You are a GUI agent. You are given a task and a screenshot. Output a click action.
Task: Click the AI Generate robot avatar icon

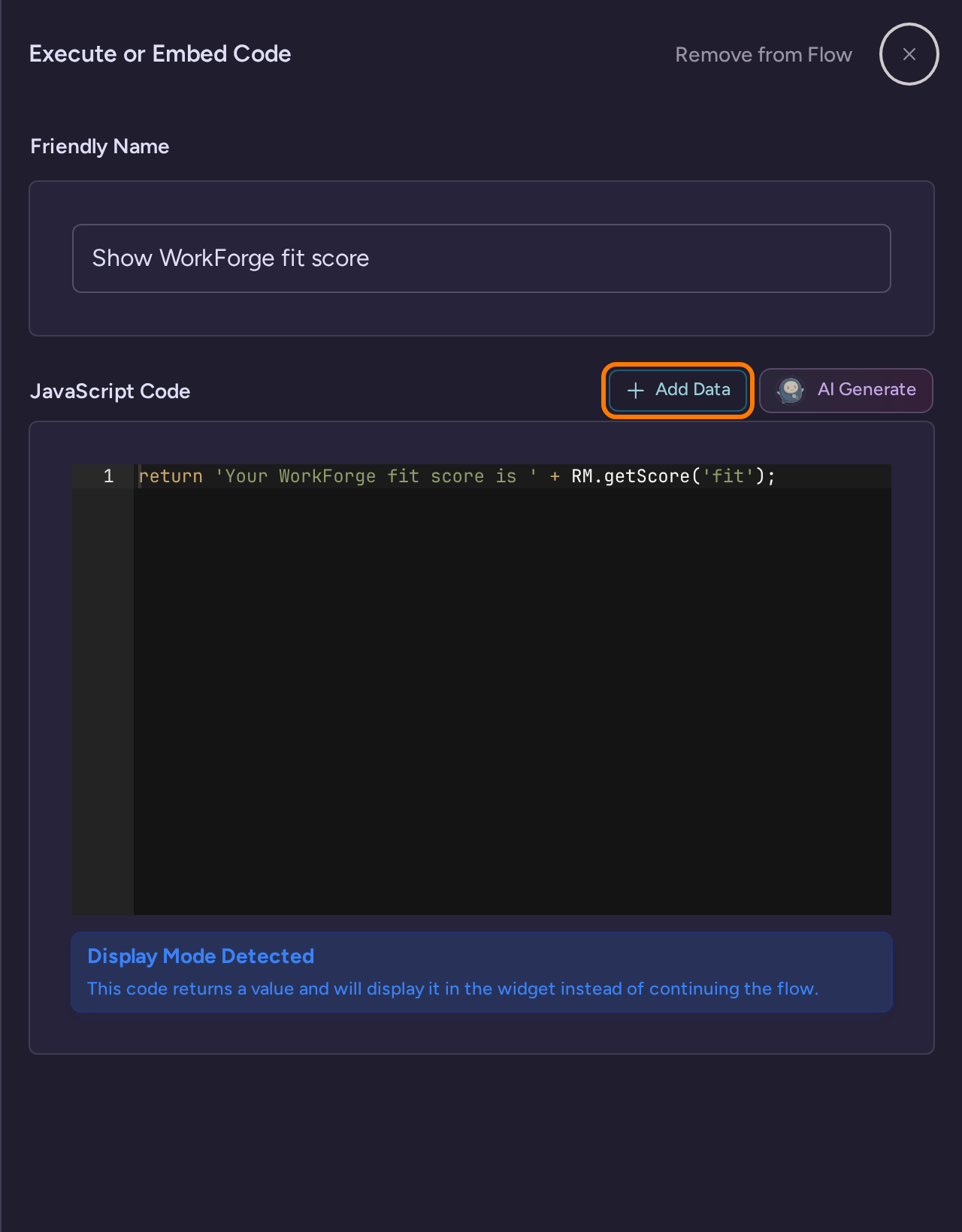click(x=791, y=390)
